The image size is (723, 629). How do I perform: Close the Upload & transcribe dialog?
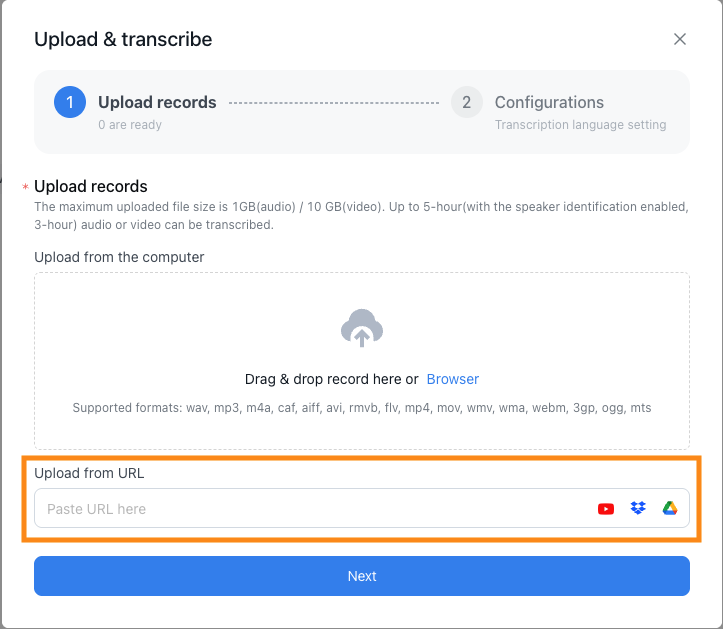click(680, 39)
